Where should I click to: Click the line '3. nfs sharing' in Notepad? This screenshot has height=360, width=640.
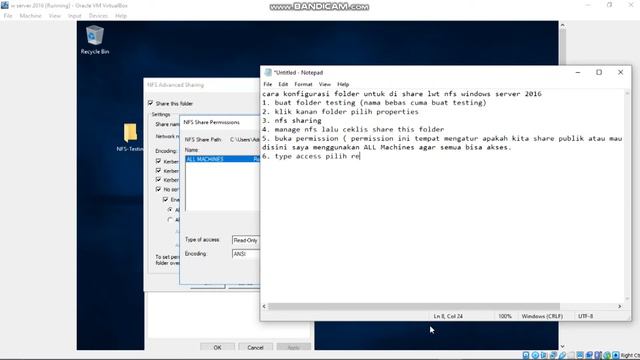coord(292,120)
